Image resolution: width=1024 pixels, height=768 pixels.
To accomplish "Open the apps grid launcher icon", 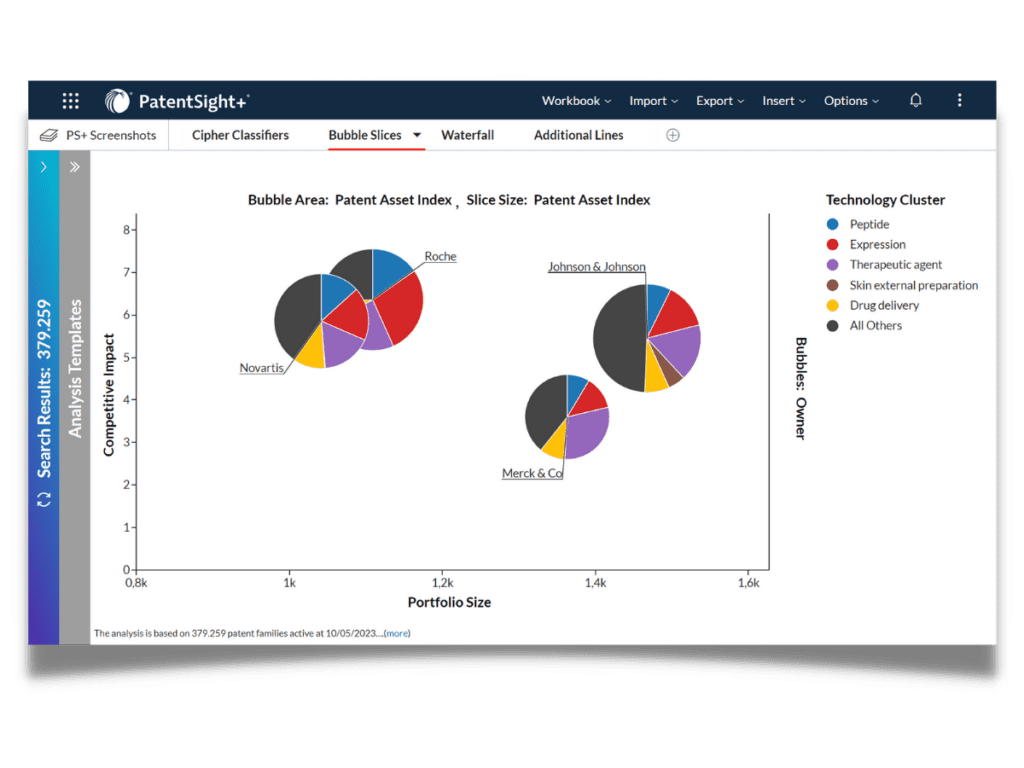I will (x=70, y=100).
